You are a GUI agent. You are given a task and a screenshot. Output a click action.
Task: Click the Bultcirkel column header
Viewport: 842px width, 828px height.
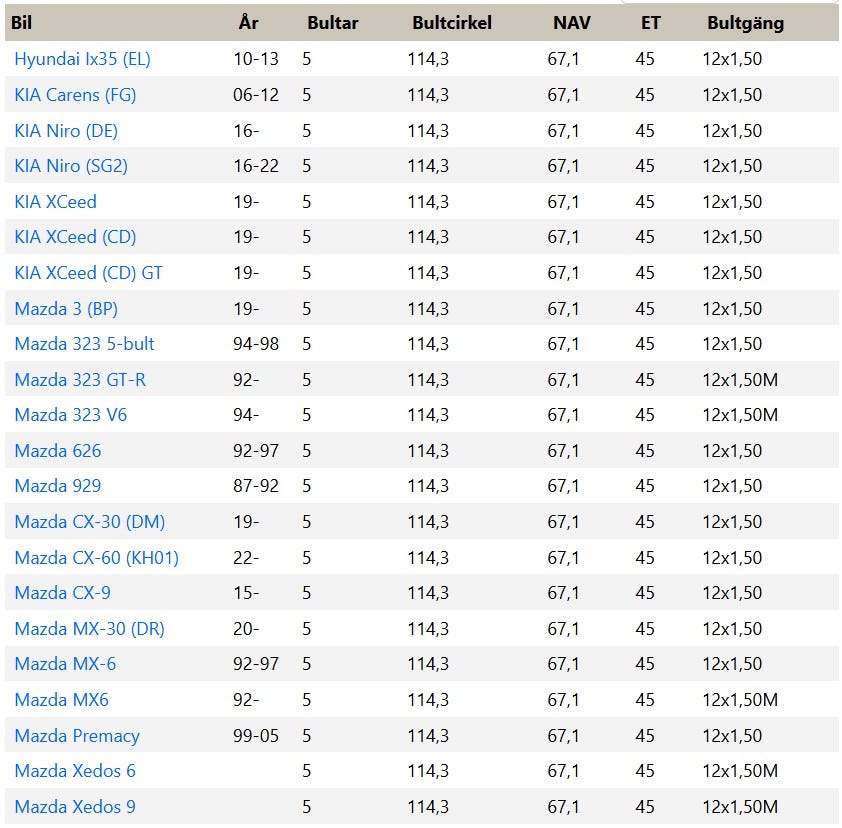tap(452, 22)
